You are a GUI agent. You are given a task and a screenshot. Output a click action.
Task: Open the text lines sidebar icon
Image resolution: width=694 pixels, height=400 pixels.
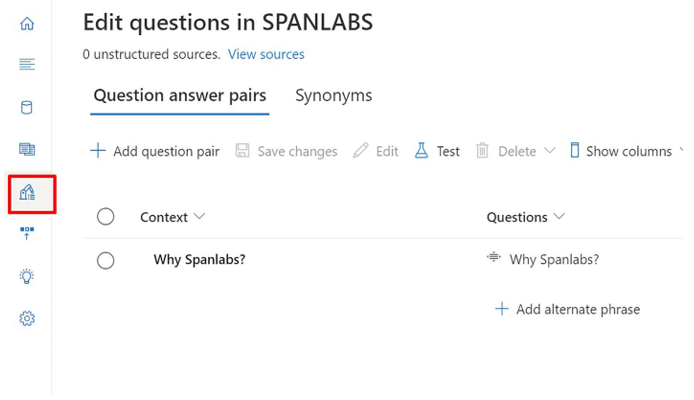27,65
